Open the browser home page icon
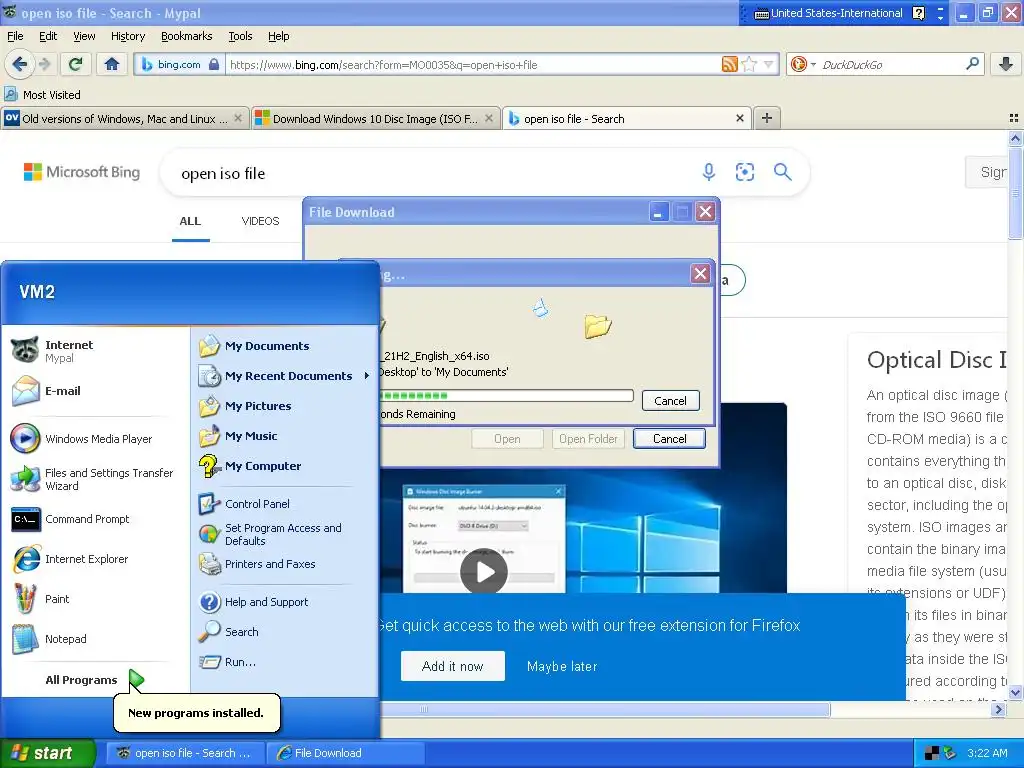Screen dimensions: 1024x768 pyautogui.click(x=112, y=64)
